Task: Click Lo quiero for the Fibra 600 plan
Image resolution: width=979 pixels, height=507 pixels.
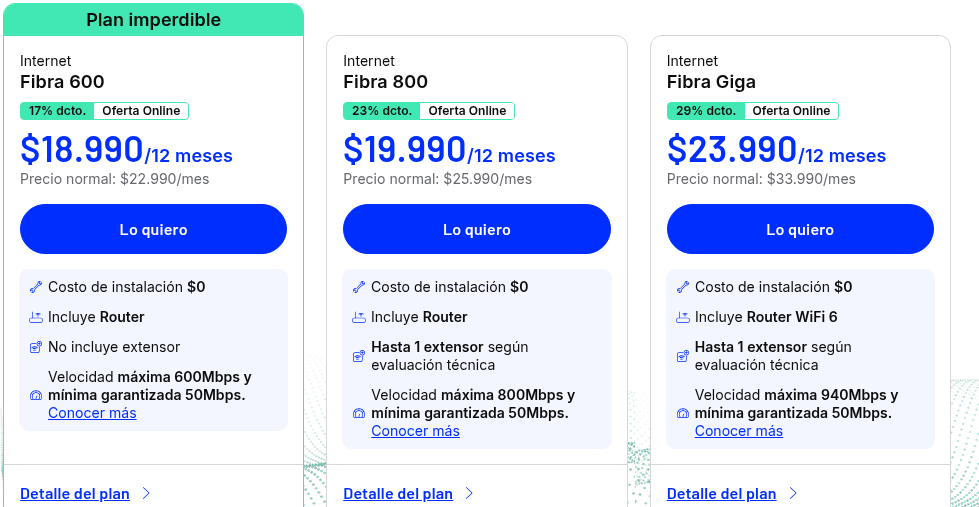Action: [x=154, y=229]
